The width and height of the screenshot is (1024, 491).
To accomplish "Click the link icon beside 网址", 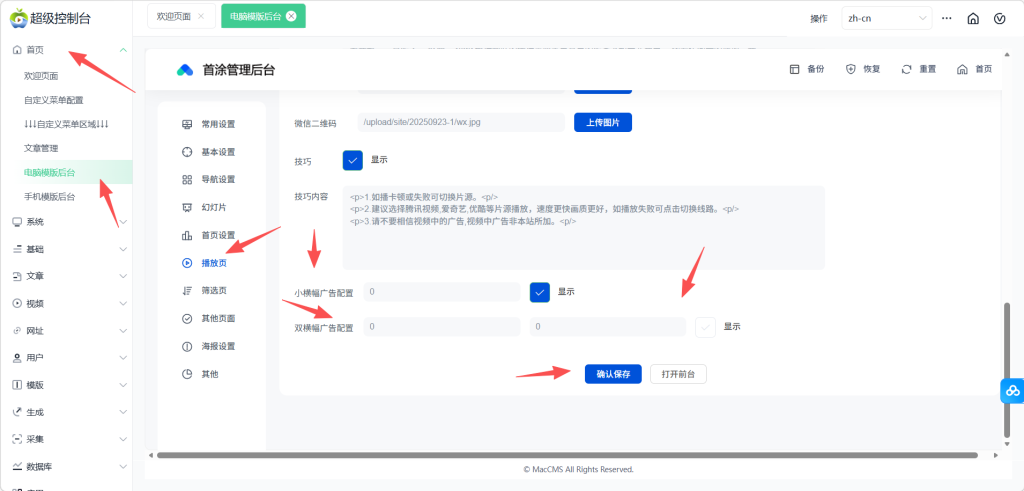I will (18, 331).
